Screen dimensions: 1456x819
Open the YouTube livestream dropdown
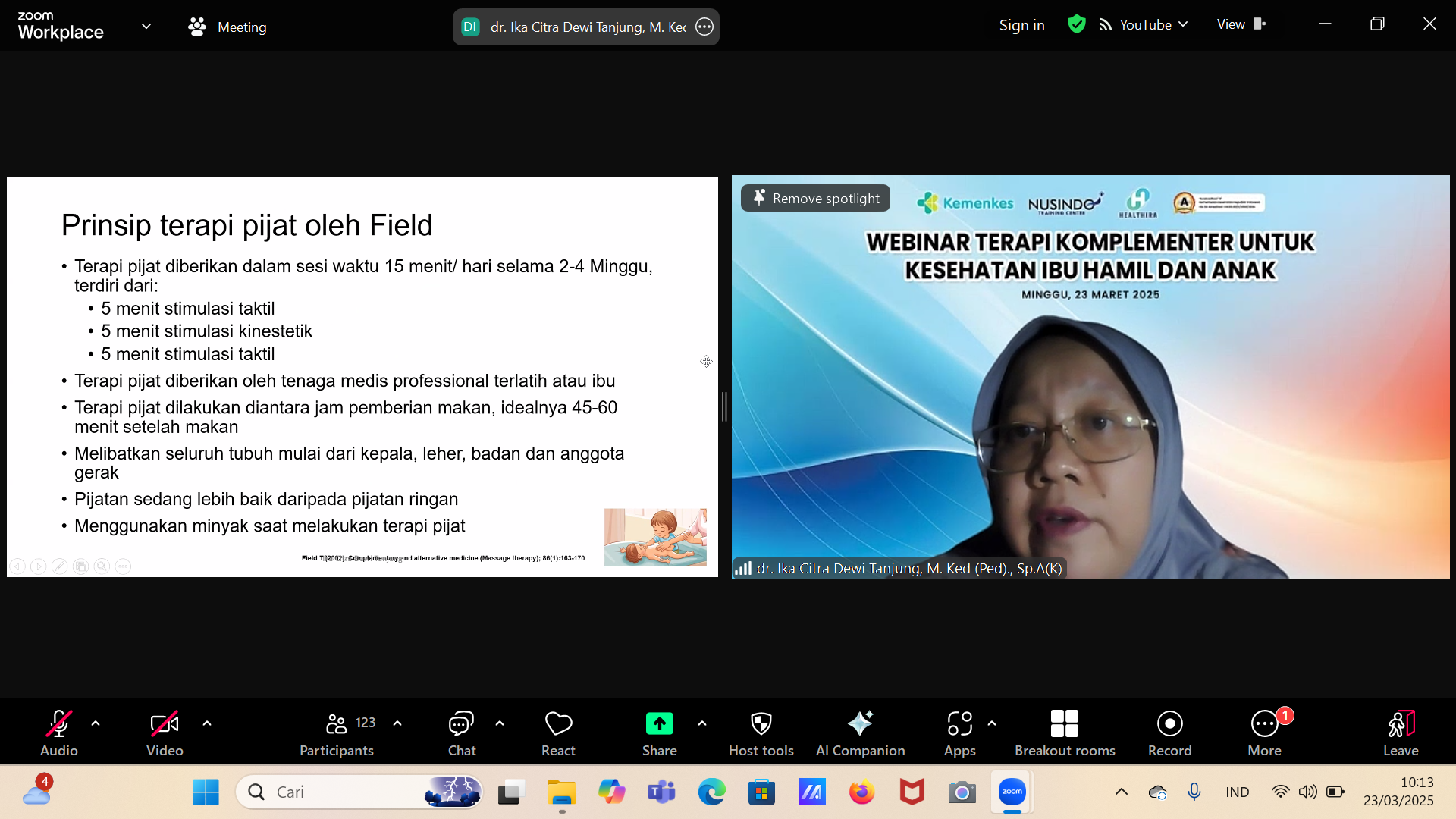point(1144,25)
